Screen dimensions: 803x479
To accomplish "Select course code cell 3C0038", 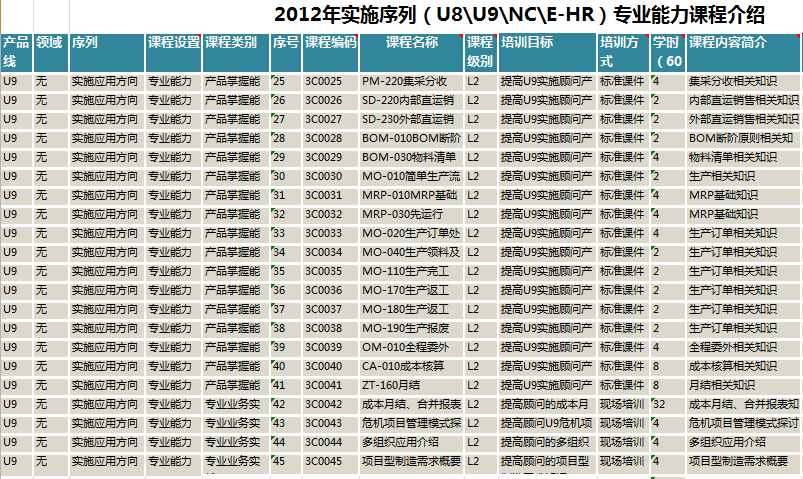I will [330, 328].
